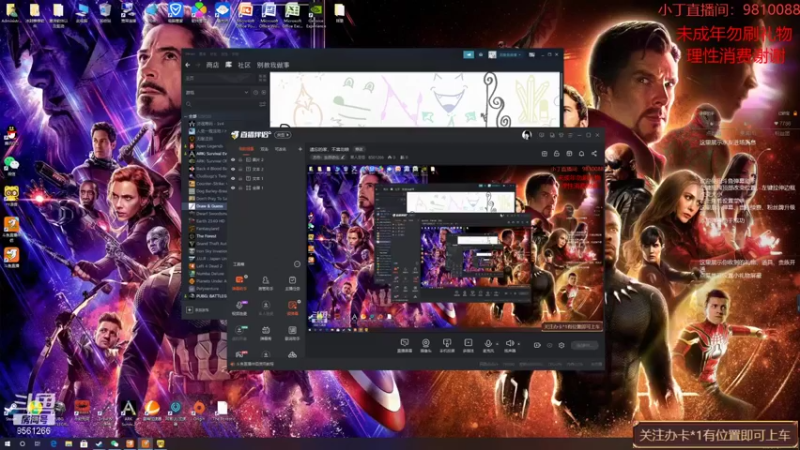Toggle visibility of the 图片 2 source

(233, 160)
